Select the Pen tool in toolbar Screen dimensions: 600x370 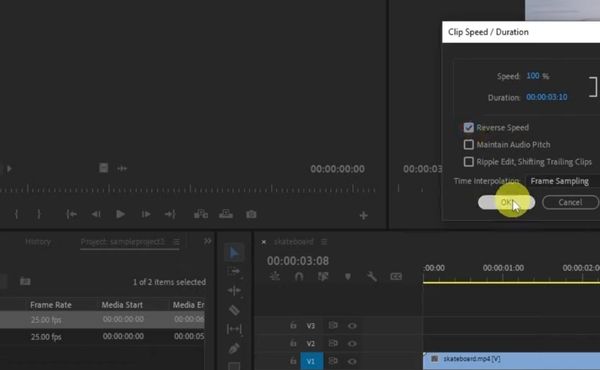[x=234, y=349]
